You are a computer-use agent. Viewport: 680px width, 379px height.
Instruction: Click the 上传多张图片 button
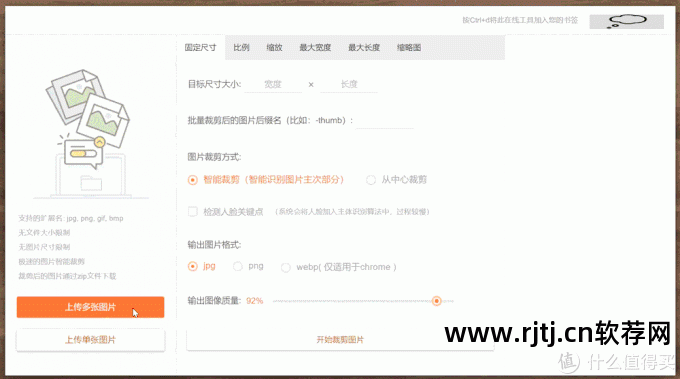(x=91, y=307)
